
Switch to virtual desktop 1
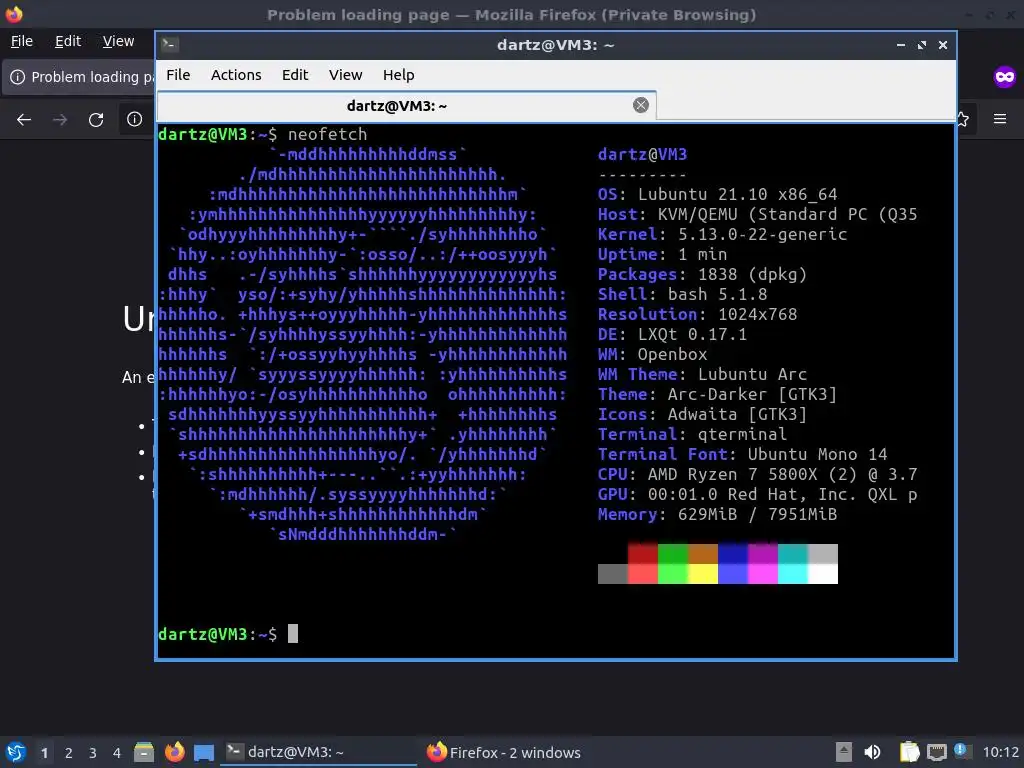click(44, 753)
